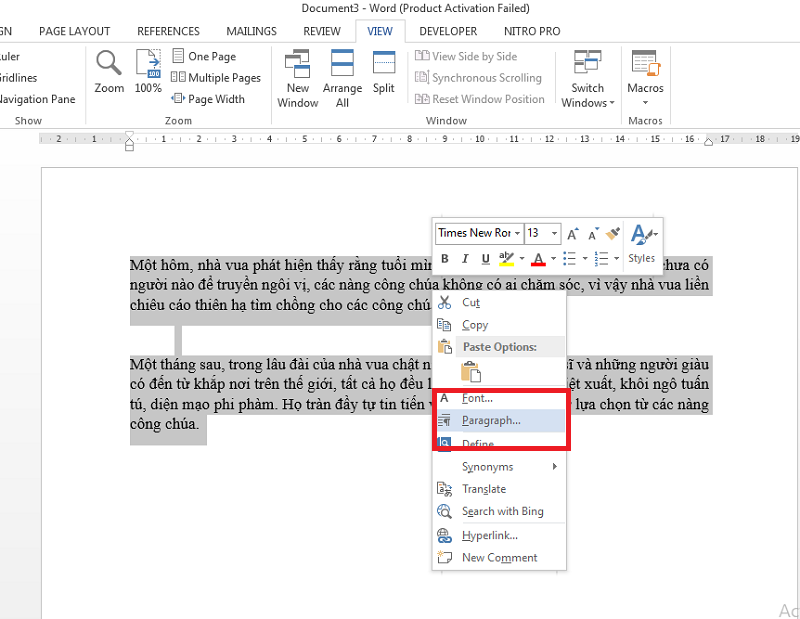The height and width of the screenshot is (619, 800).
Task: Apply the red font color button
Action: [538, 259]
